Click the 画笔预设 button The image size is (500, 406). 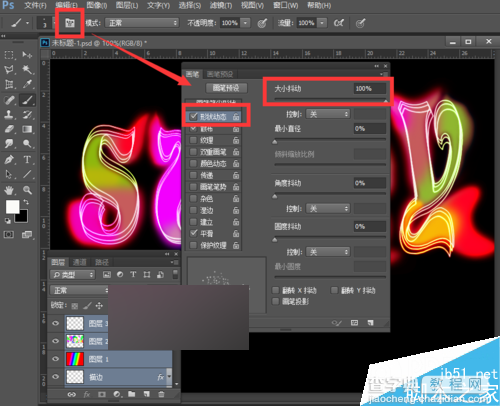coord(226,88)
